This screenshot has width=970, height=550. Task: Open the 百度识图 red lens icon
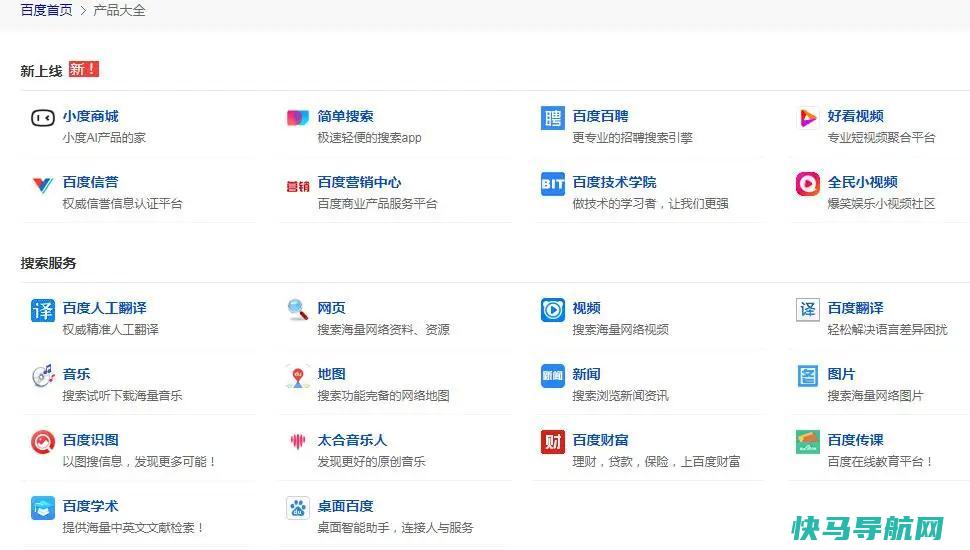coord(43,442)
